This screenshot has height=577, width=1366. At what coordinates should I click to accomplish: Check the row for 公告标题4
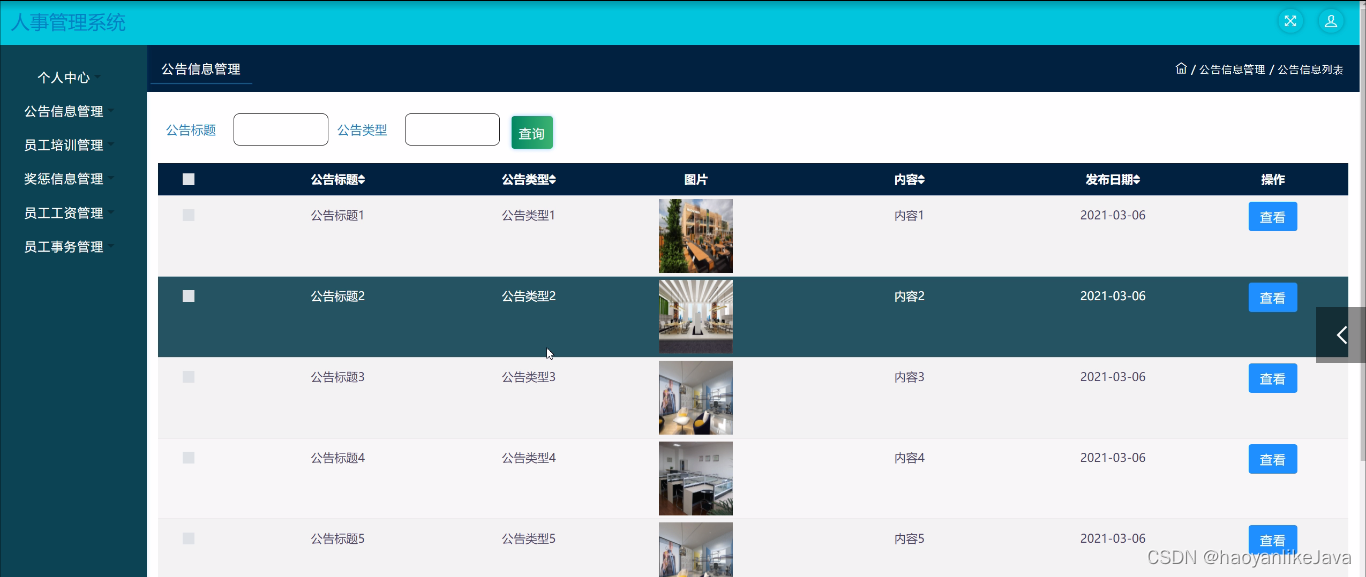coord(188,458)
